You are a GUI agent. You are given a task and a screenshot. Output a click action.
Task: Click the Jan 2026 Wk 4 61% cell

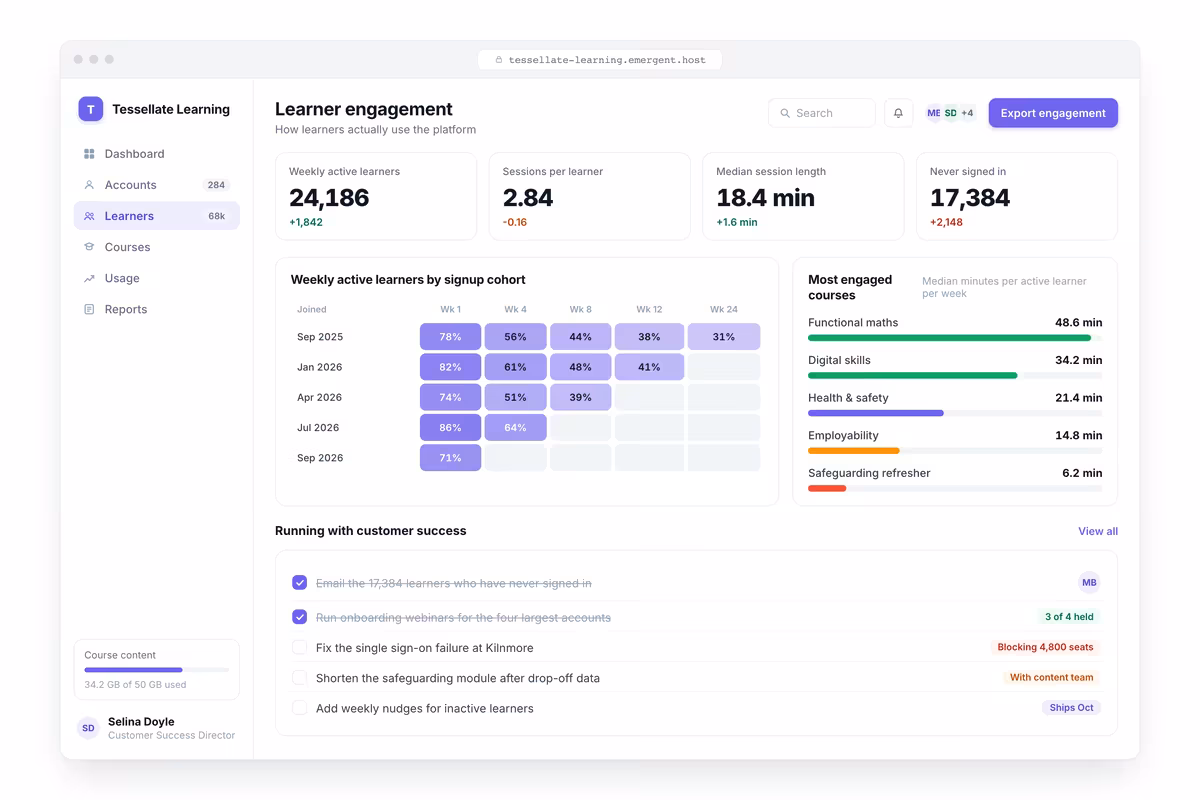(516, 367)
